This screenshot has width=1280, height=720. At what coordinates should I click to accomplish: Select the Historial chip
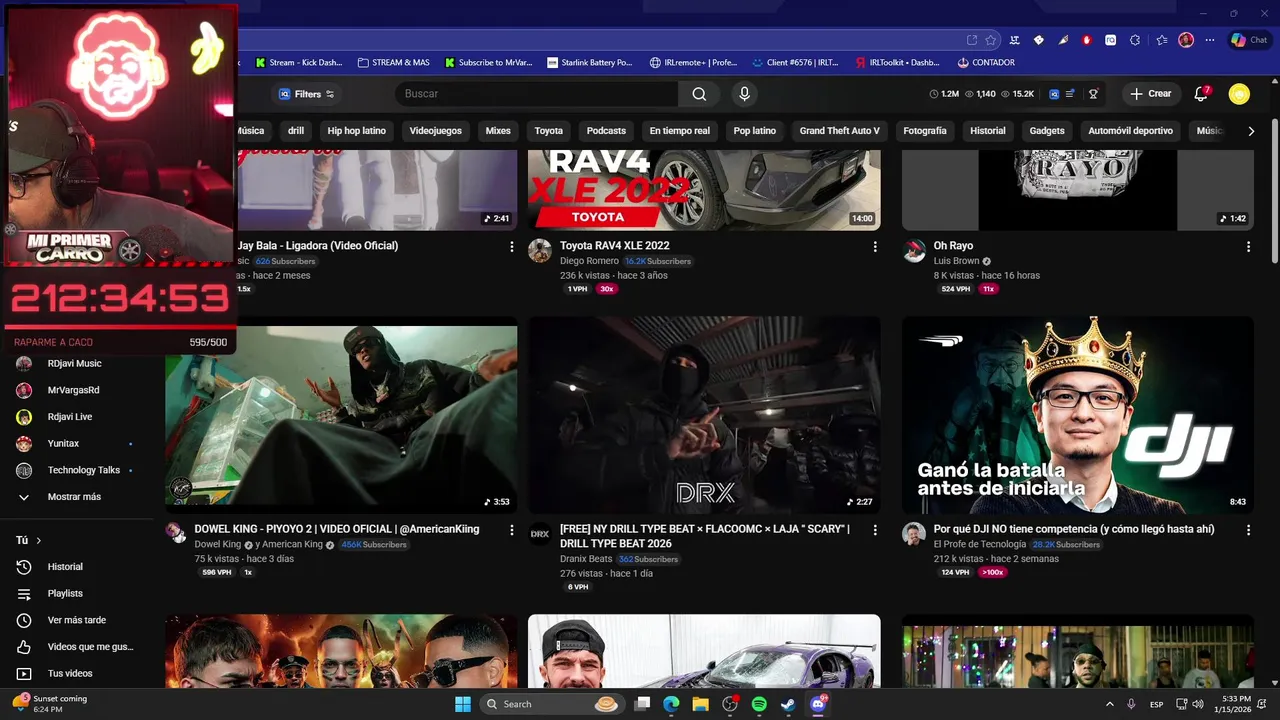(988, 131)
